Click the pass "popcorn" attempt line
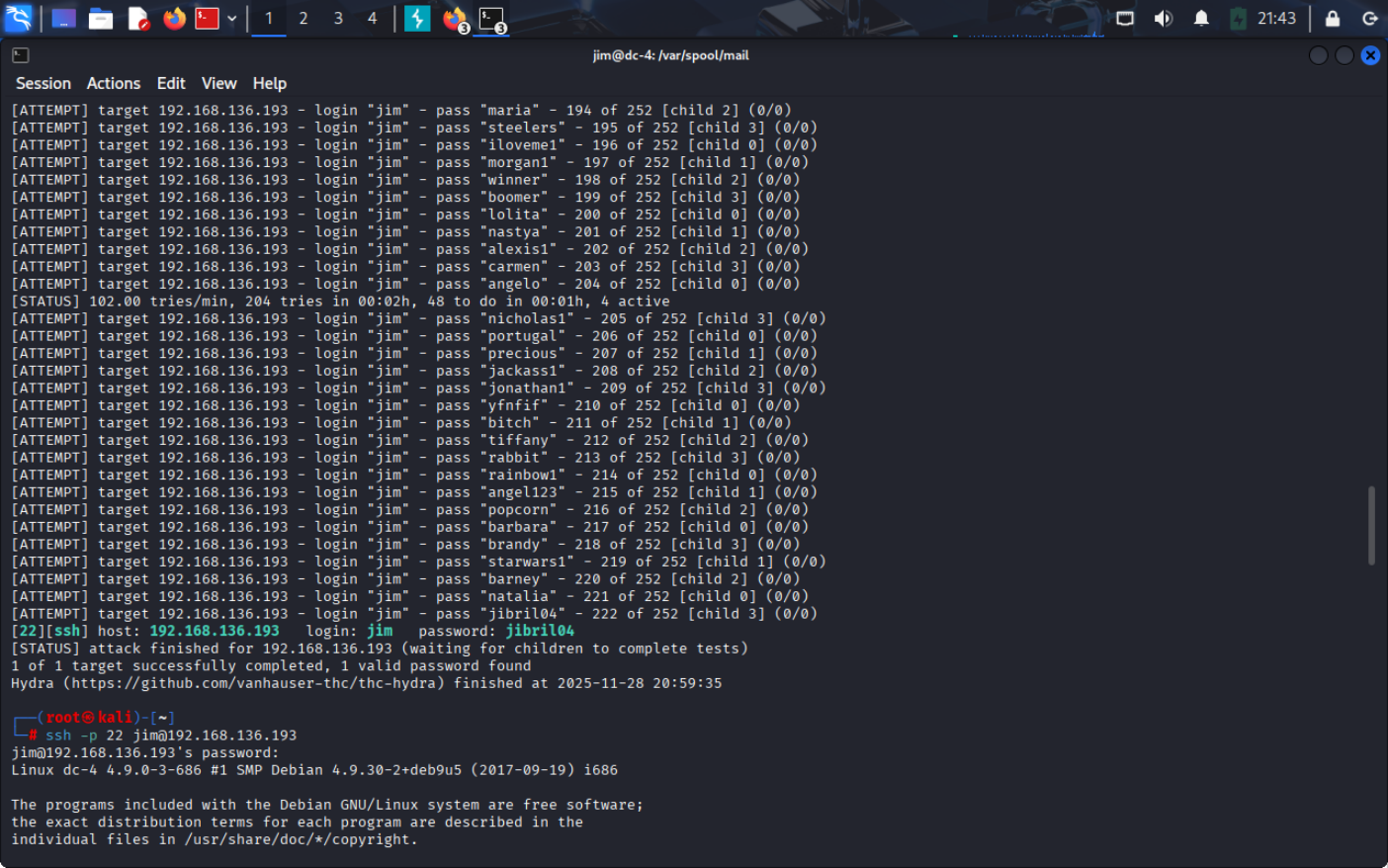The image size is (1388, 868). pos(410,509)
